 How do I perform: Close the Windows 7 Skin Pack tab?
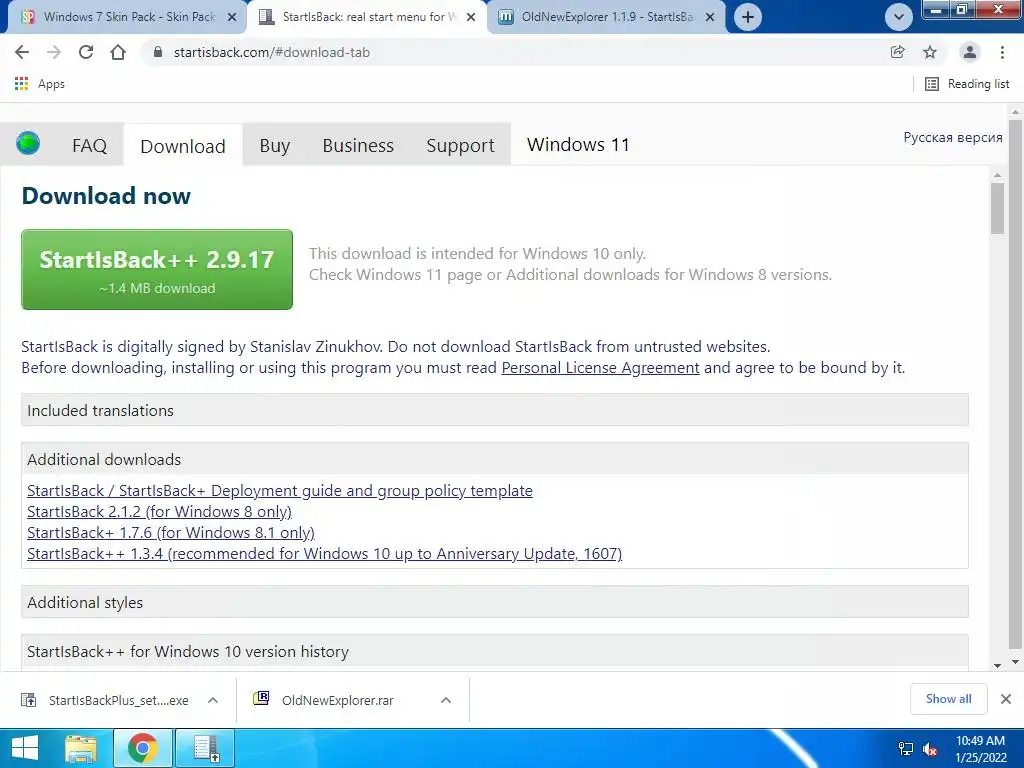click(232, 17)
